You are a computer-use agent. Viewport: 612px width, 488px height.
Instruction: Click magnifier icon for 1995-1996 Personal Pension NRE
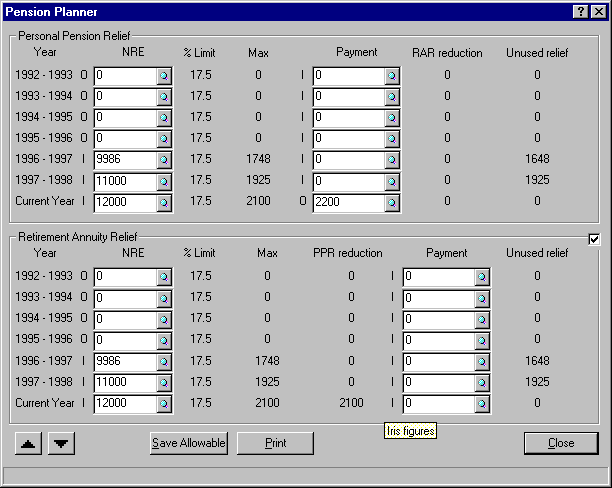point(164,139)
